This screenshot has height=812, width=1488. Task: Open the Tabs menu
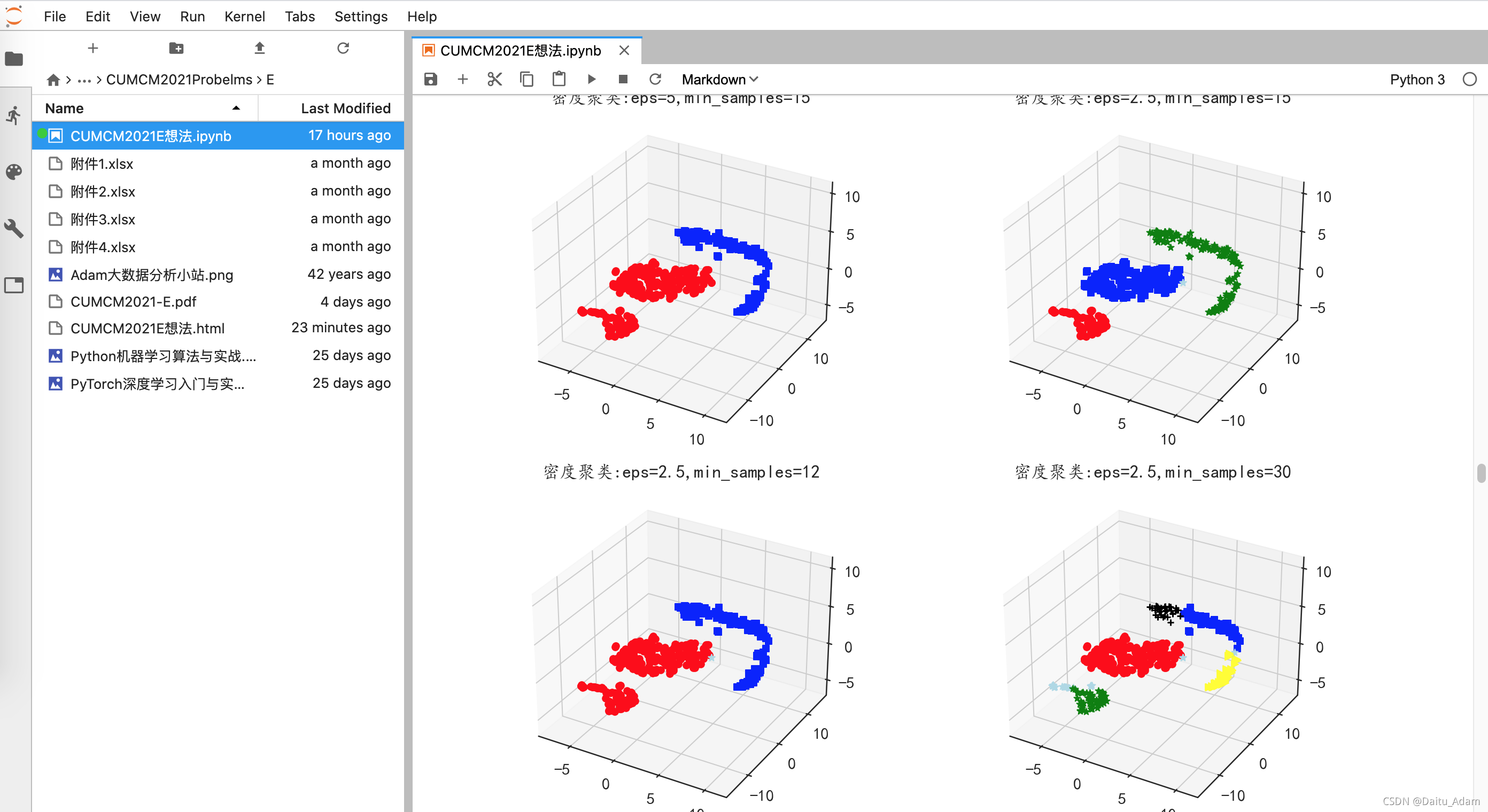(300, 16)
